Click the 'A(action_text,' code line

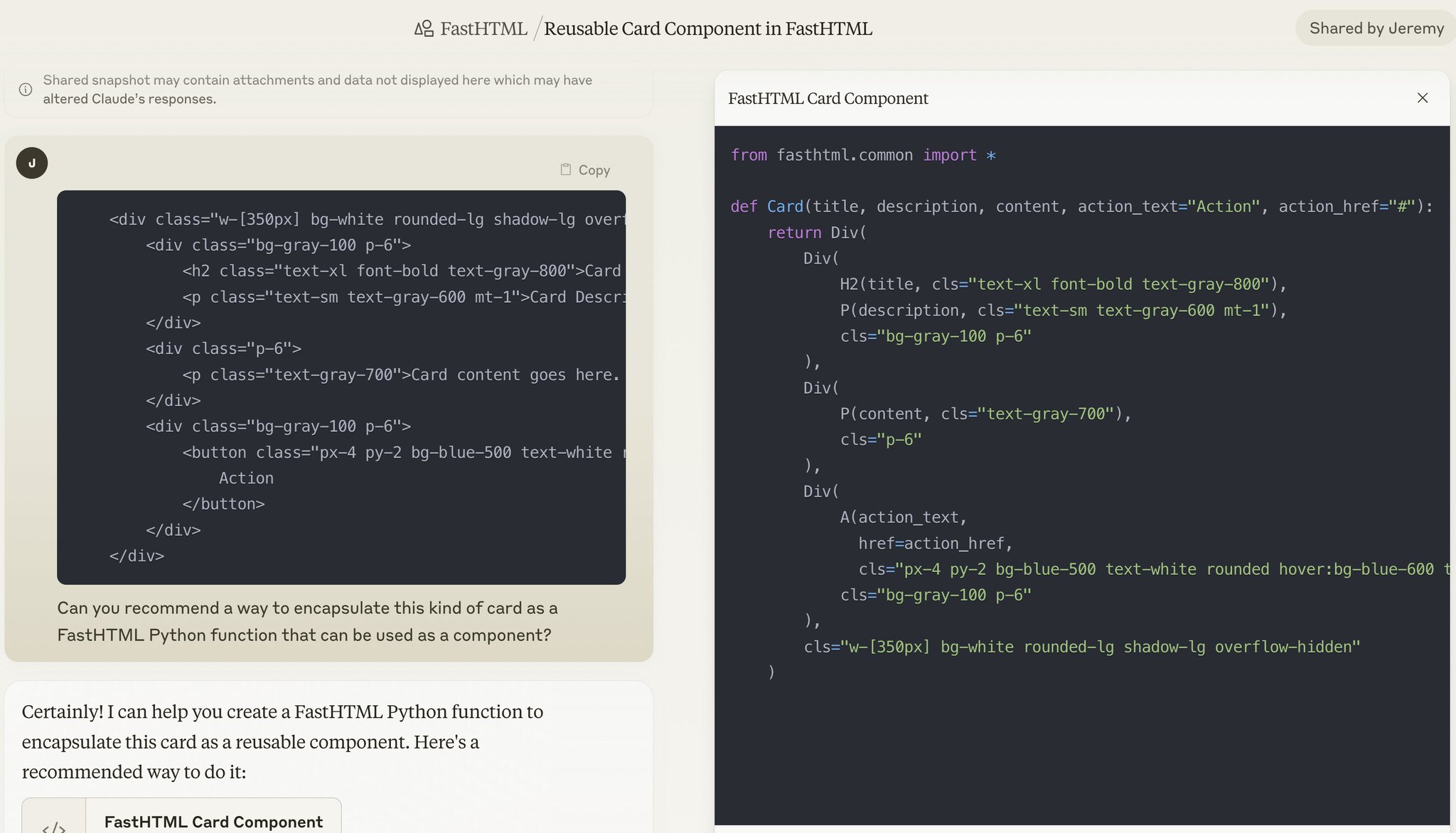[x=904, y=517]
